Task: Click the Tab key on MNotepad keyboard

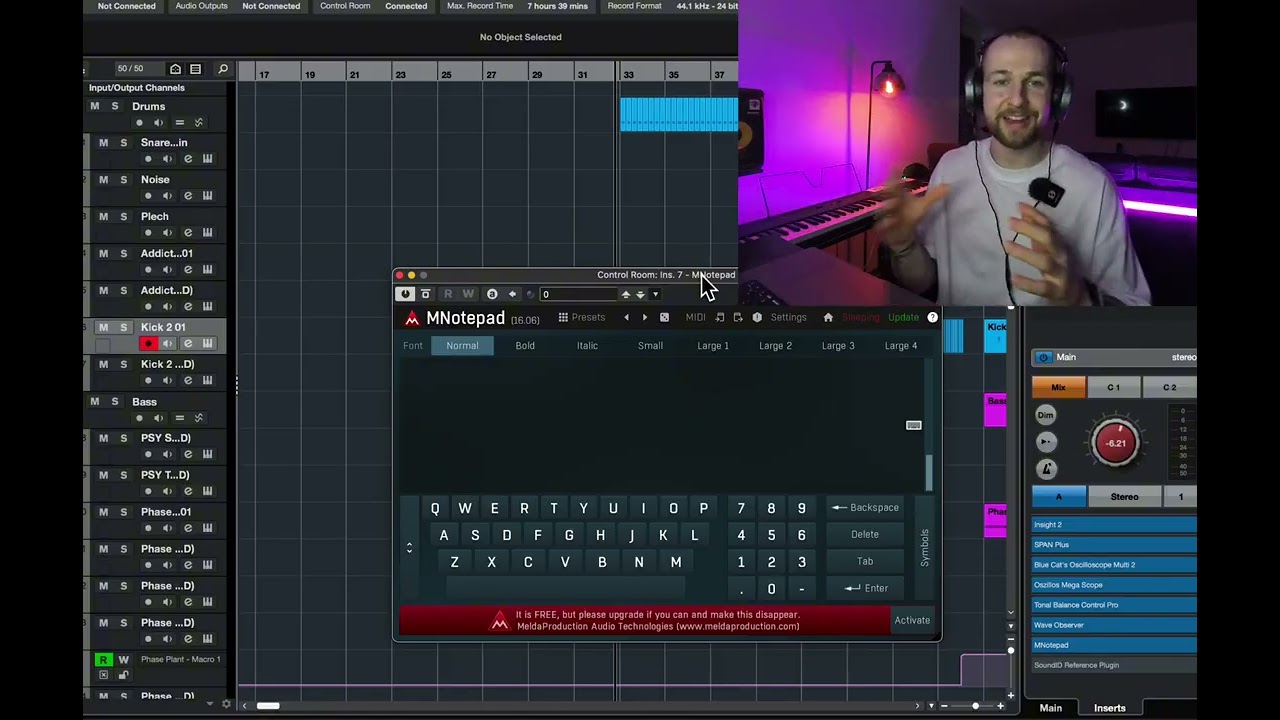Action: pos(865,561)
